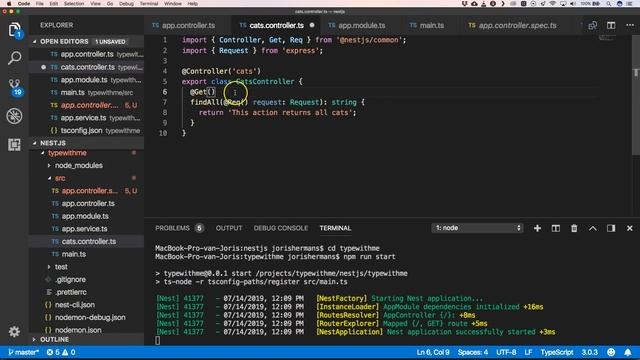Open the notifications bell
This screenshot has width=640, height=360.
pos(628,352)
